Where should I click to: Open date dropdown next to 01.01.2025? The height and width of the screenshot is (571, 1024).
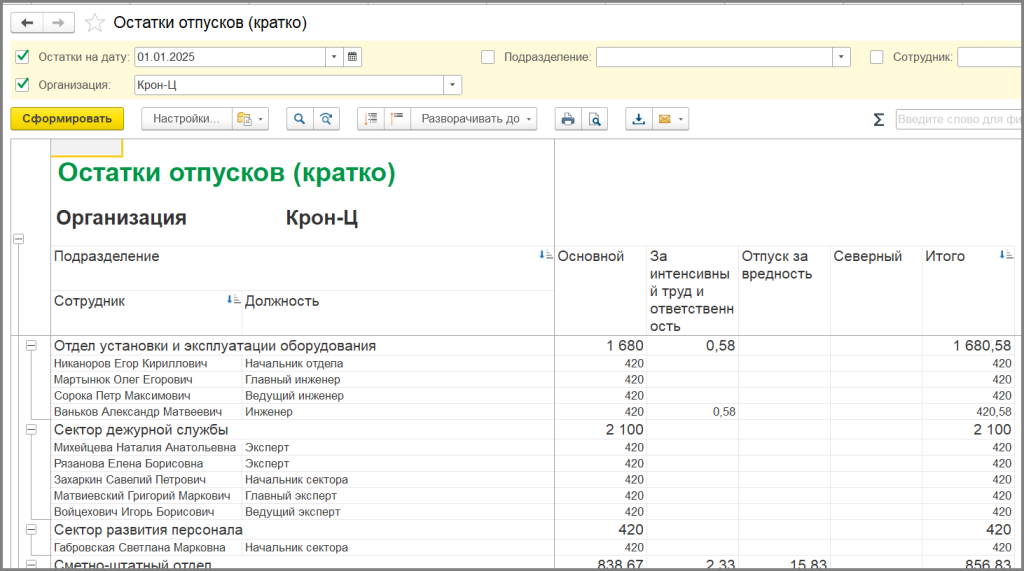(334, 57)
